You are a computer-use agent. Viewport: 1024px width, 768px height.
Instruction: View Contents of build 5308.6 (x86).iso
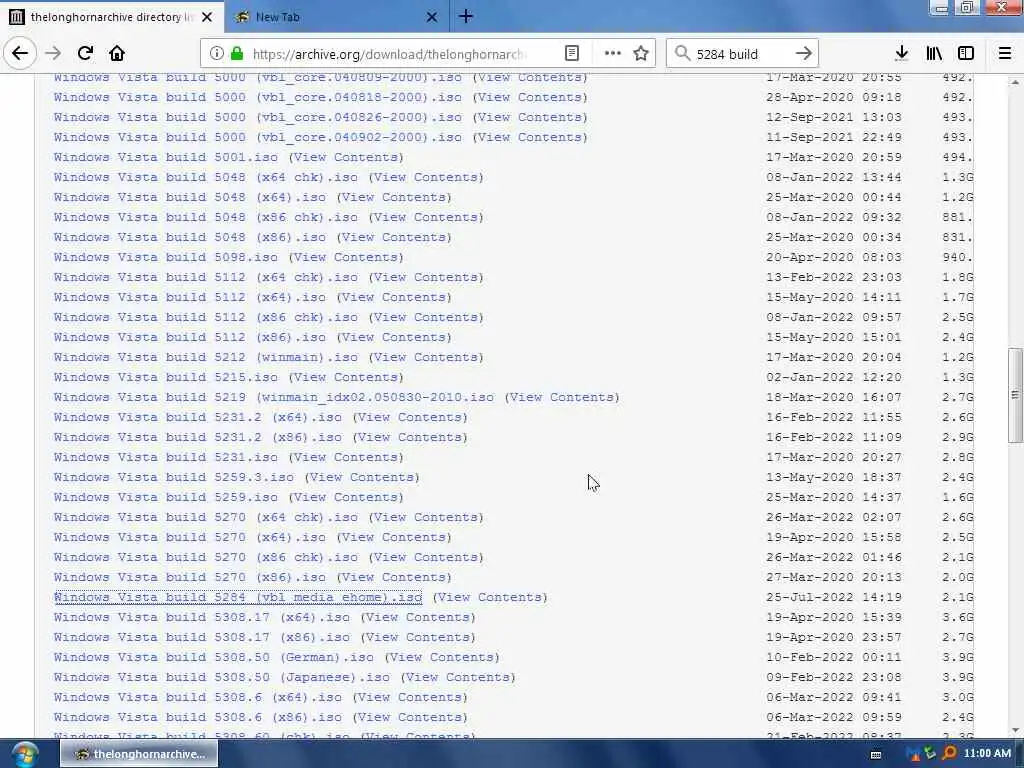[x=410, y=717]
